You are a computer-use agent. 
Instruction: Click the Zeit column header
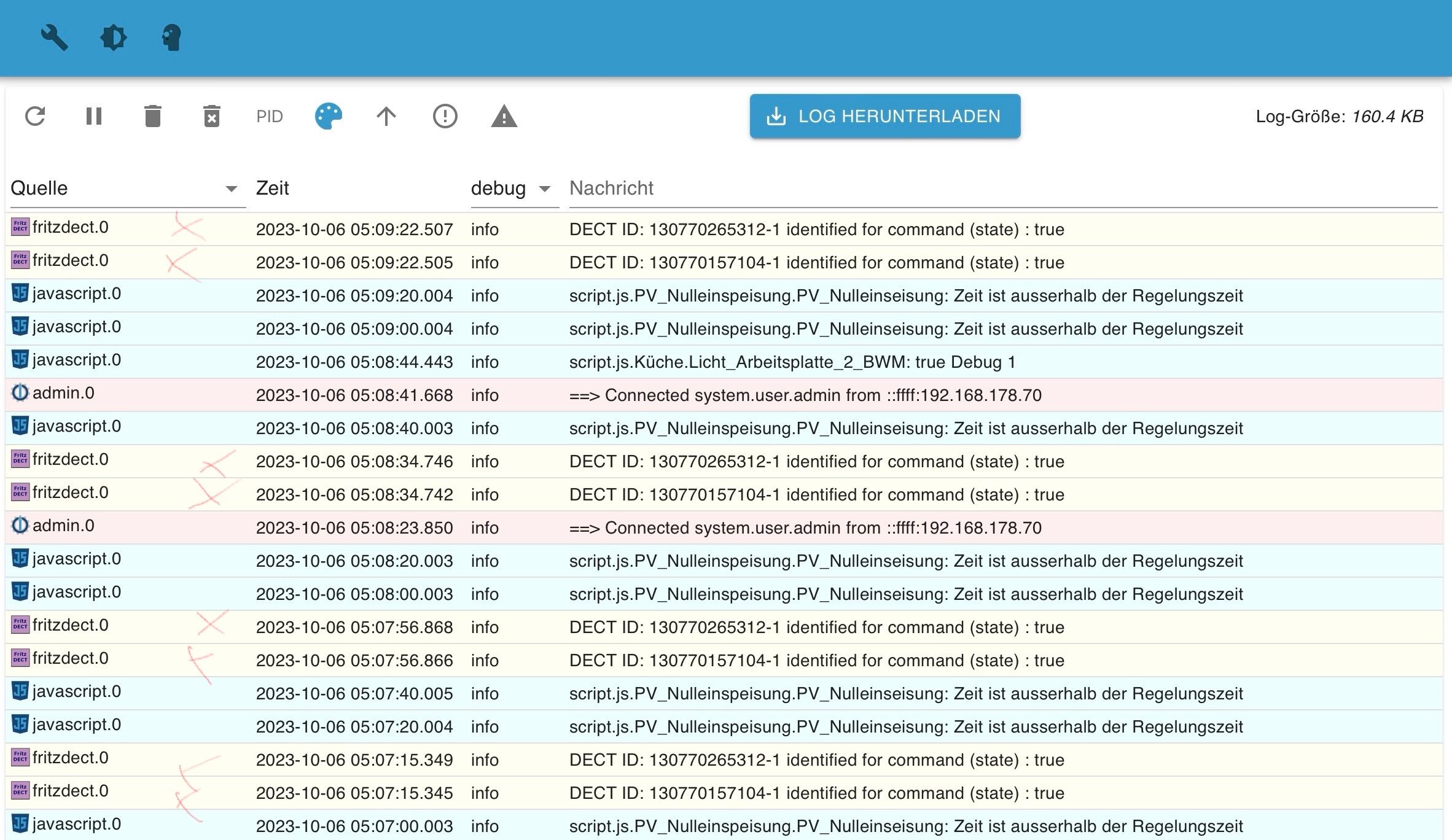pyautogui.click(x=273, y=189)
